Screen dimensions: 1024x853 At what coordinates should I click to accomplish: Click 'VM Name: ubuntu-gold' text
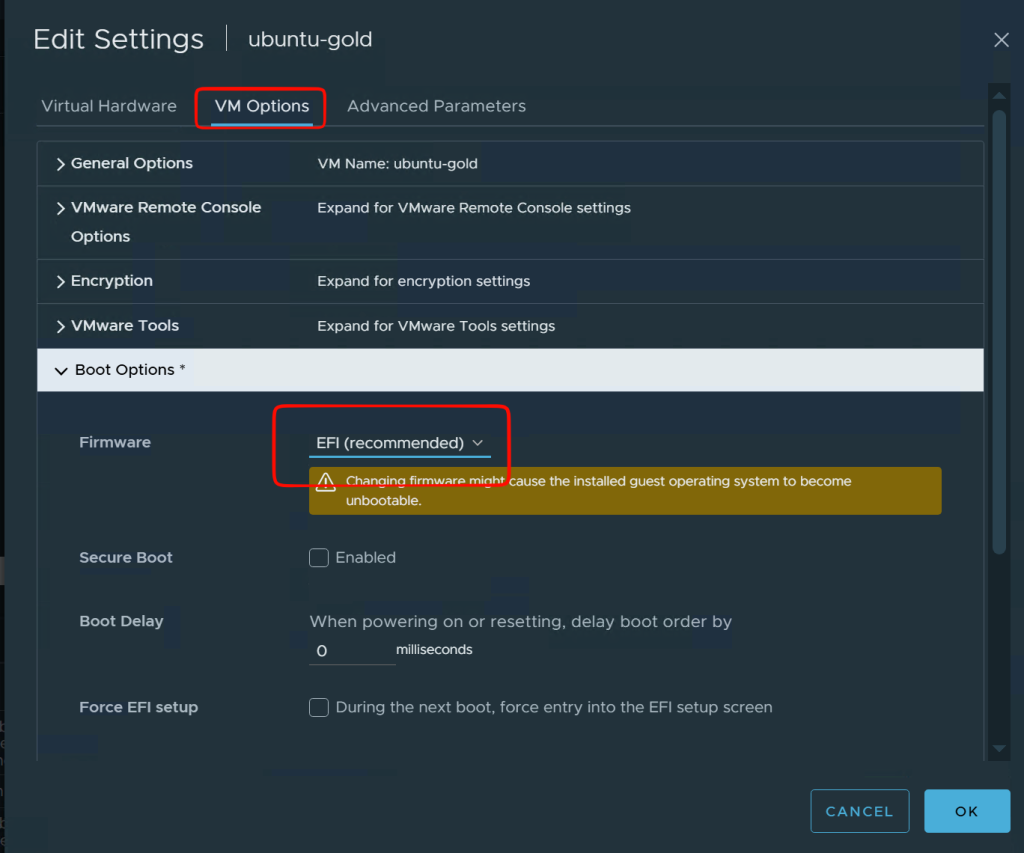pyautogui.click(x=398, y=164)
